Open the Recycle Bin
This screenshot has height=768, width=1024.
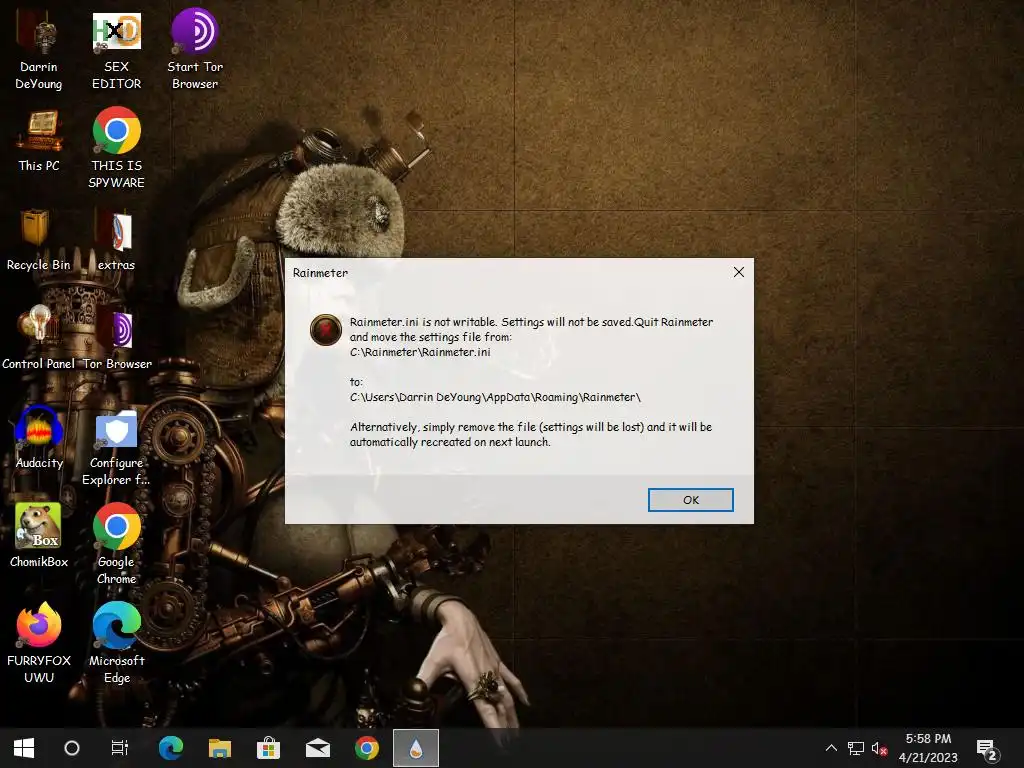[x=39, y=240]
